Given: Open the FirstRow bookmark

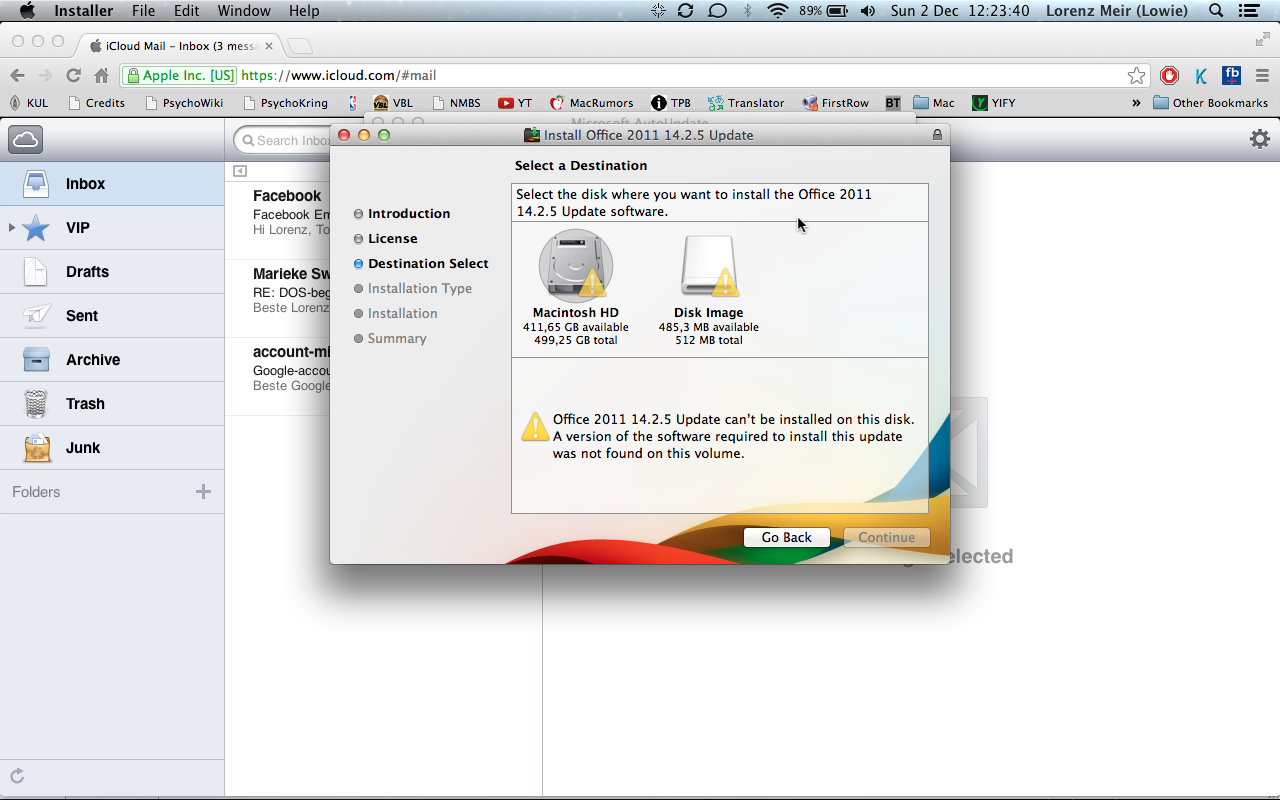Looking at the screenshot, I should coord(835,103).
